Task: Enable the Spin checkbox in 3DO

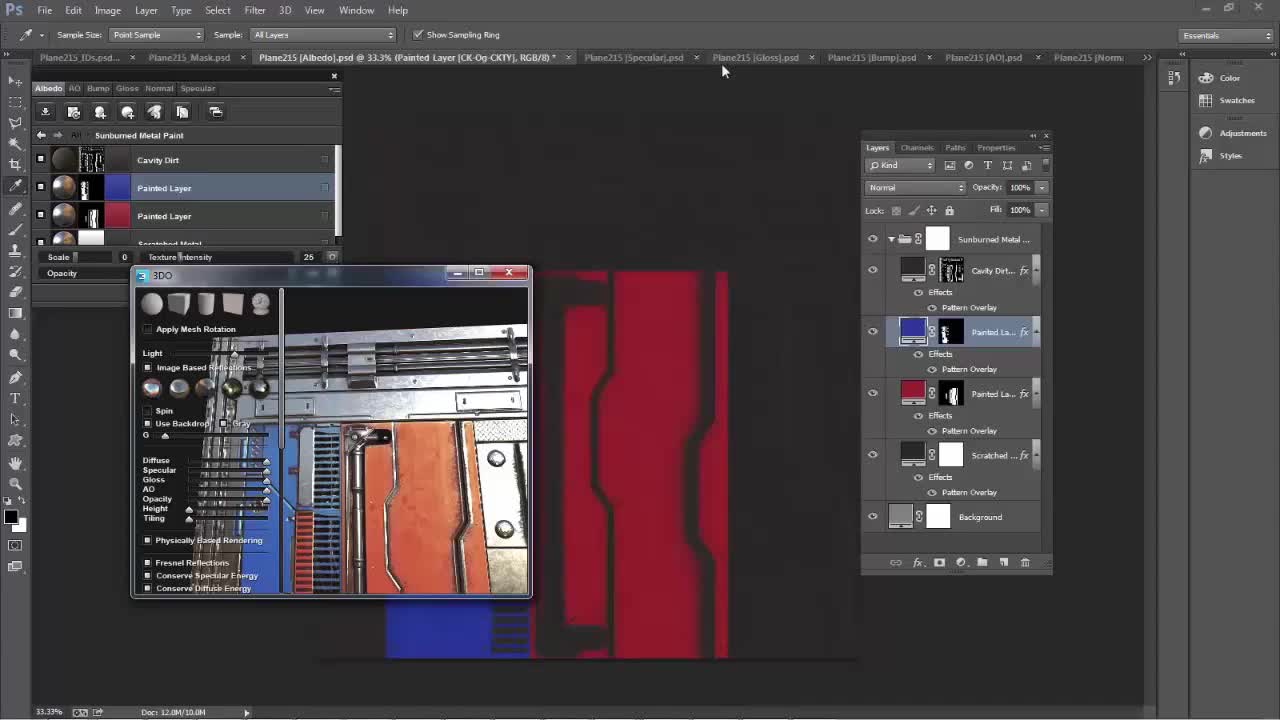Action: [x=148, y=410]
